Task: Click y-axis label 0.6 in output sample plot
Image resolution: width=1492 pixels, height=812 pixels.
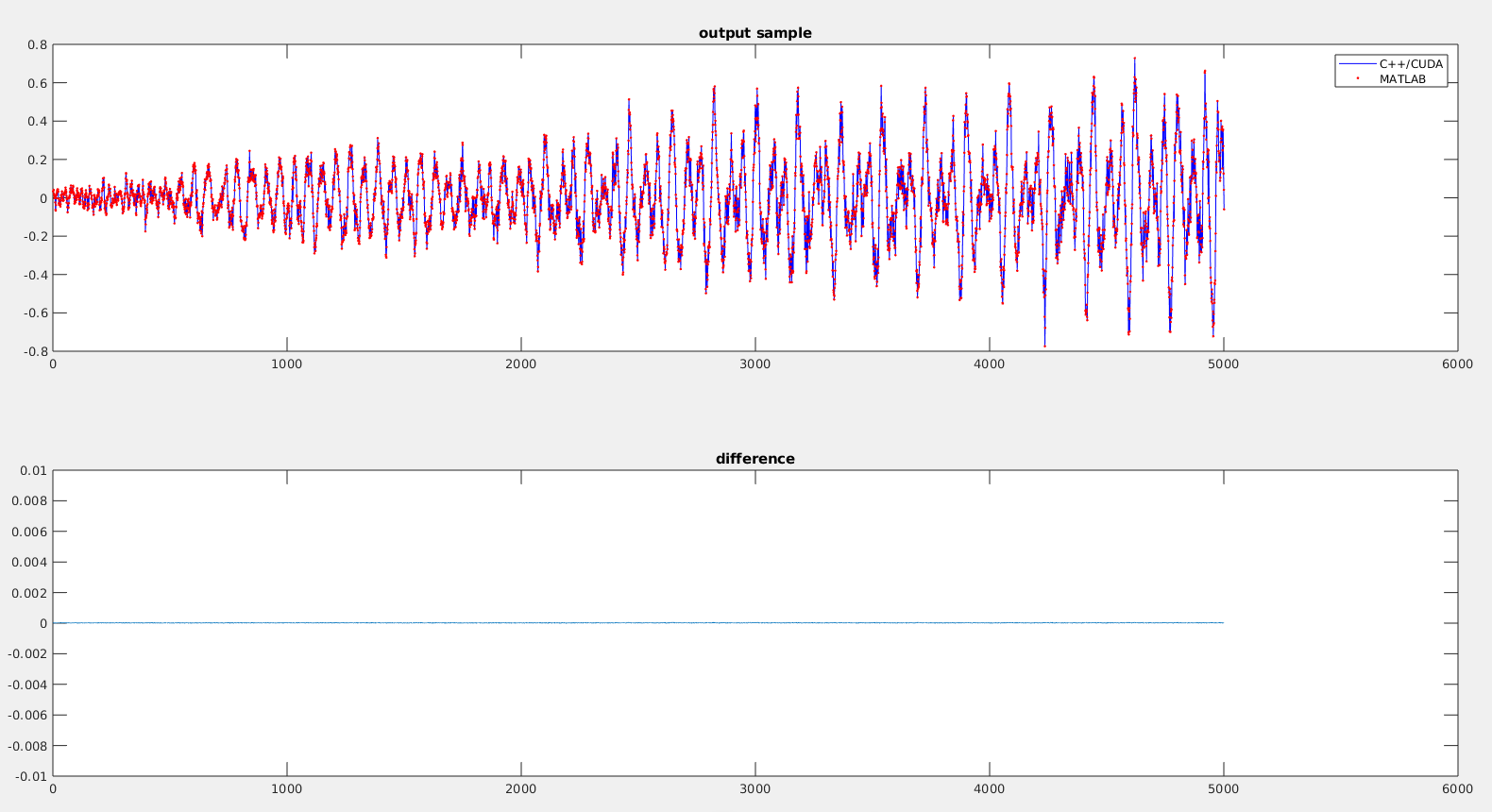Action: click(x=37, y=83)
